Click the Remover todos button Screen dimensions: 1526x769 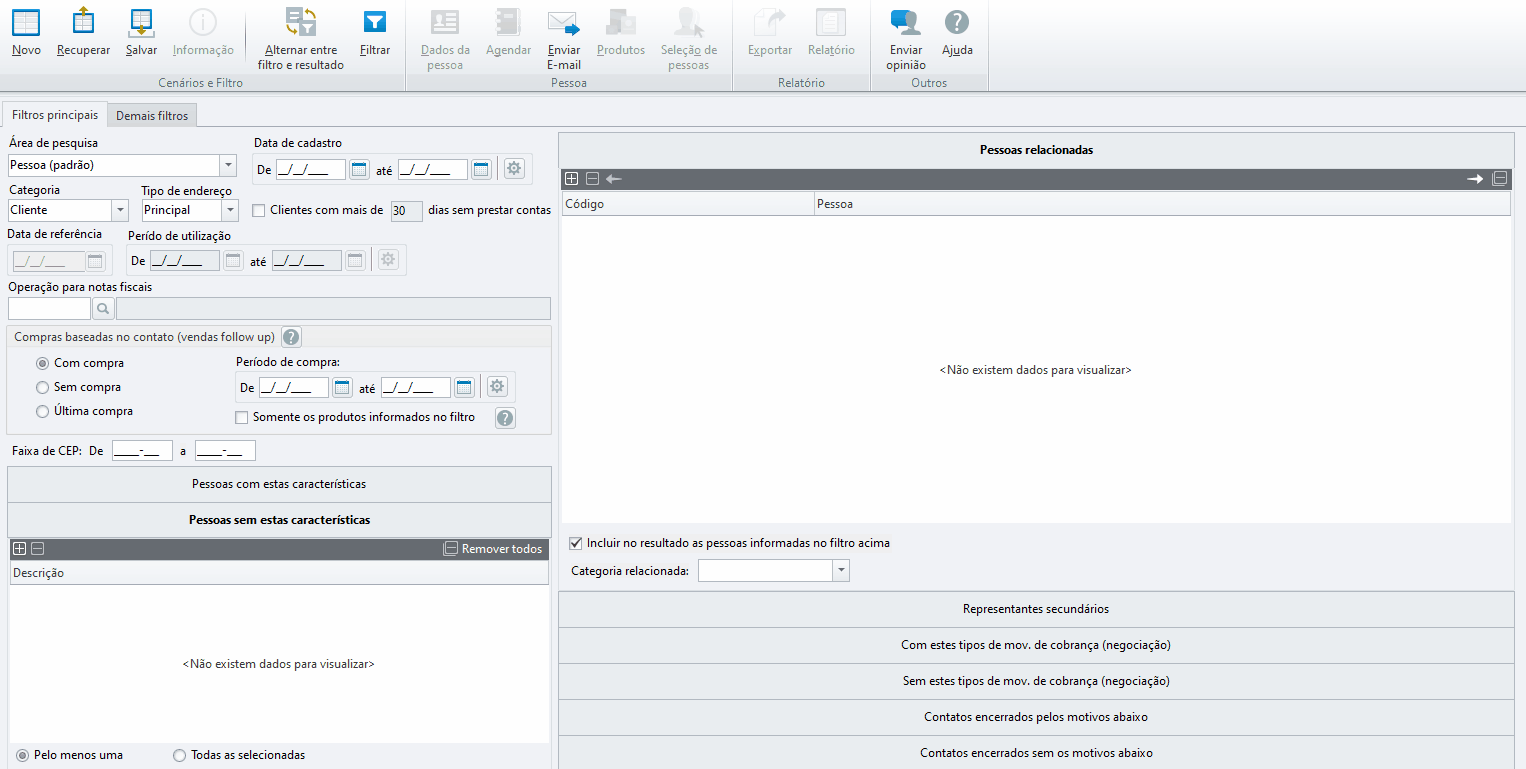tap(494, 549)
